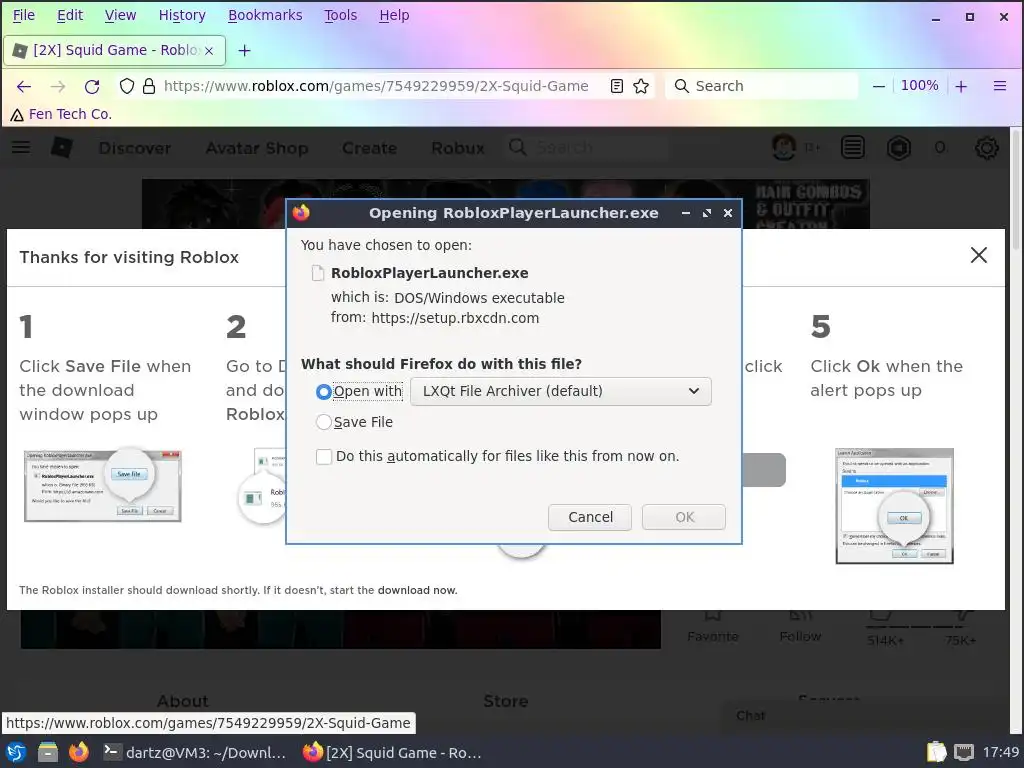Screen dimensions: 1024x768
Task: Launch Firefox from the taskbar quick launch
Action: pos(79,752)
